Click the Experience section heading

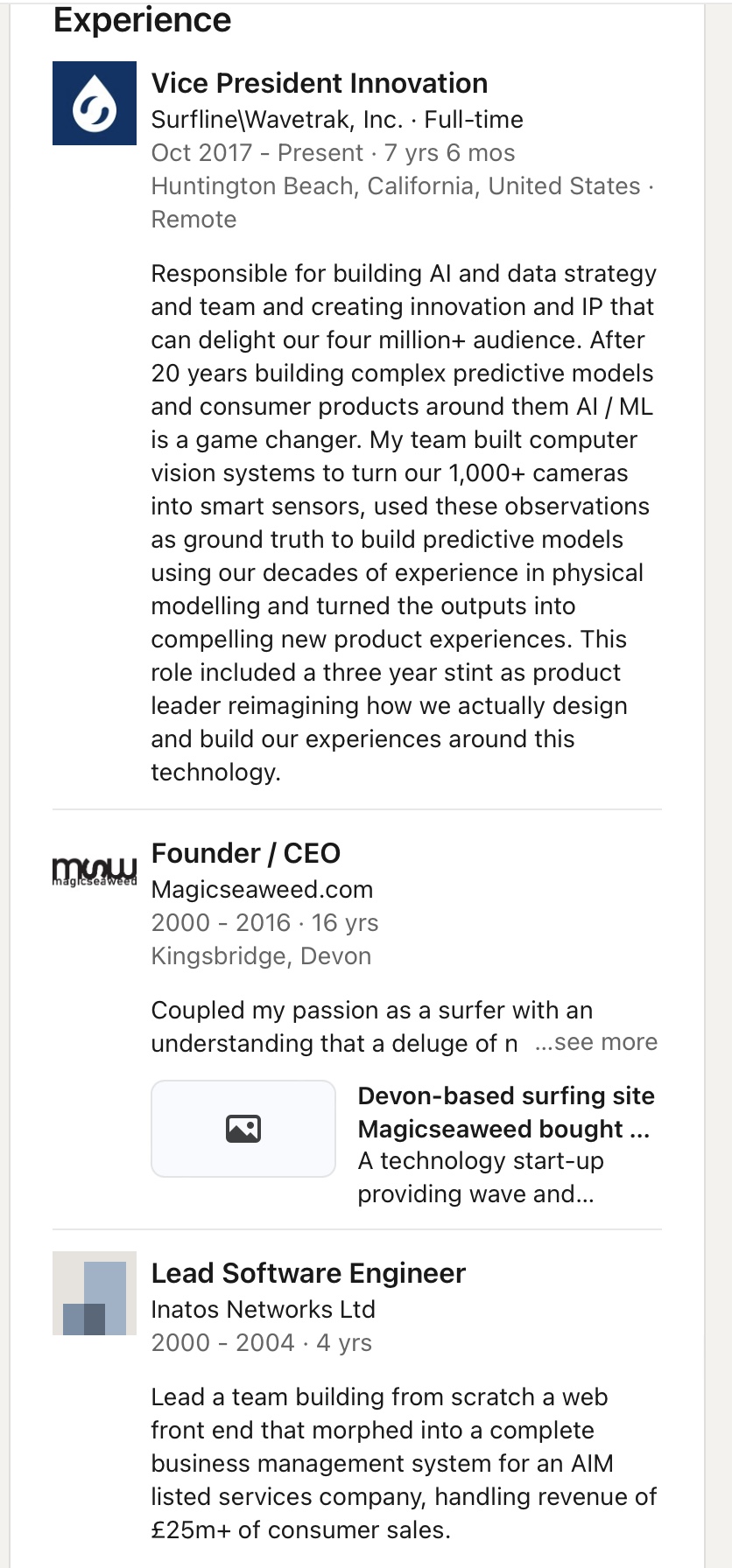pyautogui.click(x=143, y=20)
